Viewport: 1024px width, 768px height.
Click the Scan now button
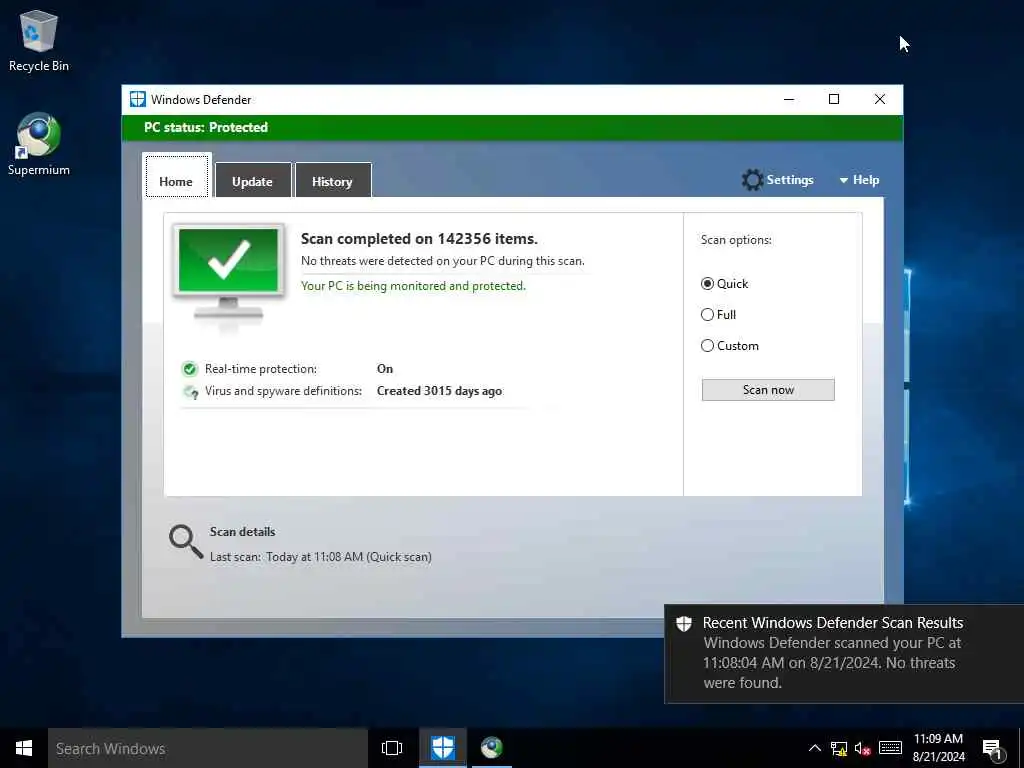click(x=768, y=390)
